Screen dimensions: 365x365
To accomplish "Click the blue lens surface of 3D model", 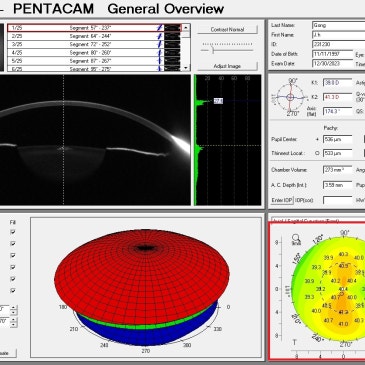I will pos(147,335).
